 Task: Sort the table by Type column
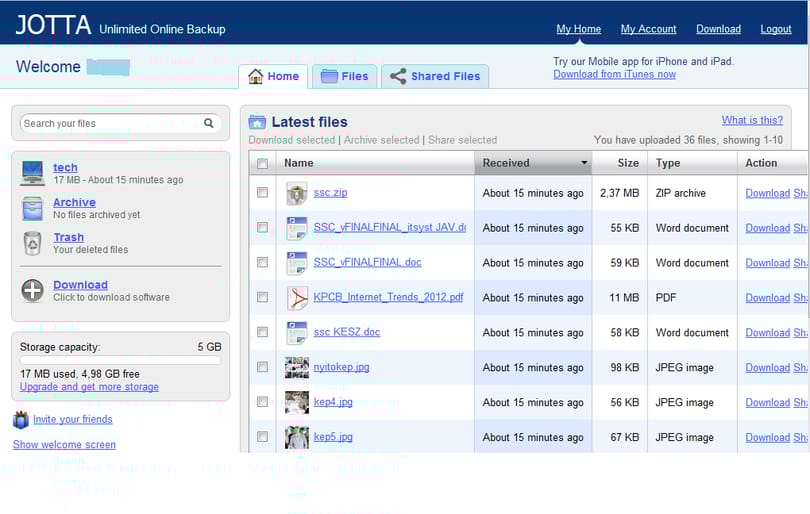pos(667,163)
